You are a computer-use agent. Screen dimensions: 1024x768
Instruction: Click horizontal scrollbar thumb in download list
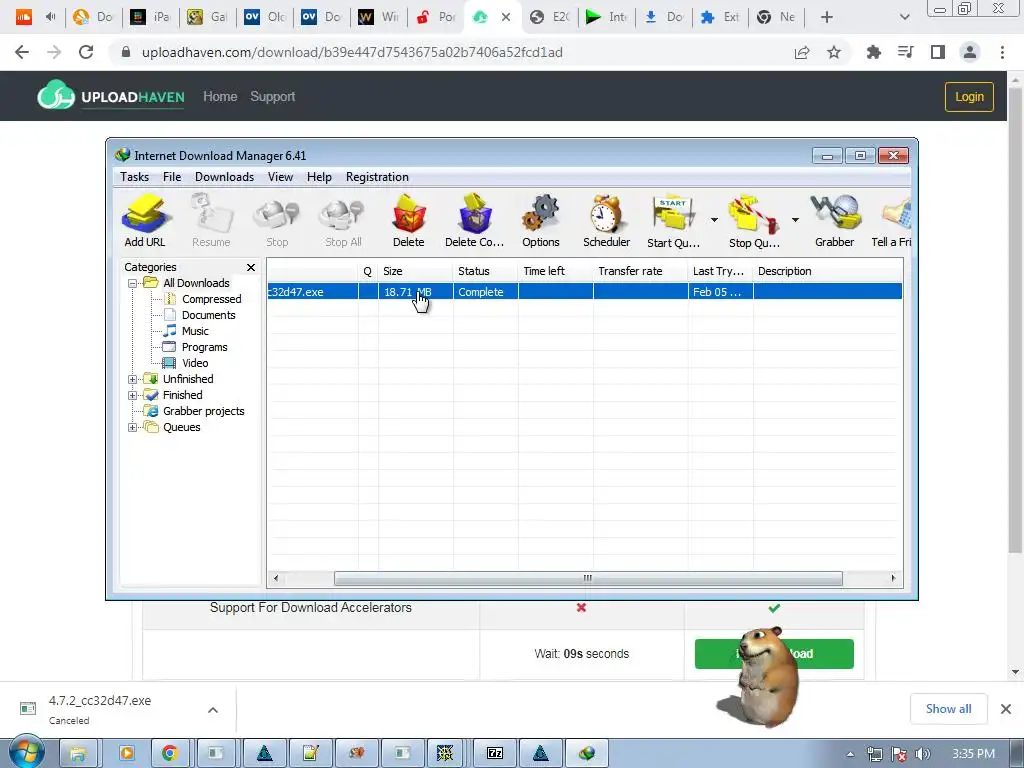[x=588, y=578]
